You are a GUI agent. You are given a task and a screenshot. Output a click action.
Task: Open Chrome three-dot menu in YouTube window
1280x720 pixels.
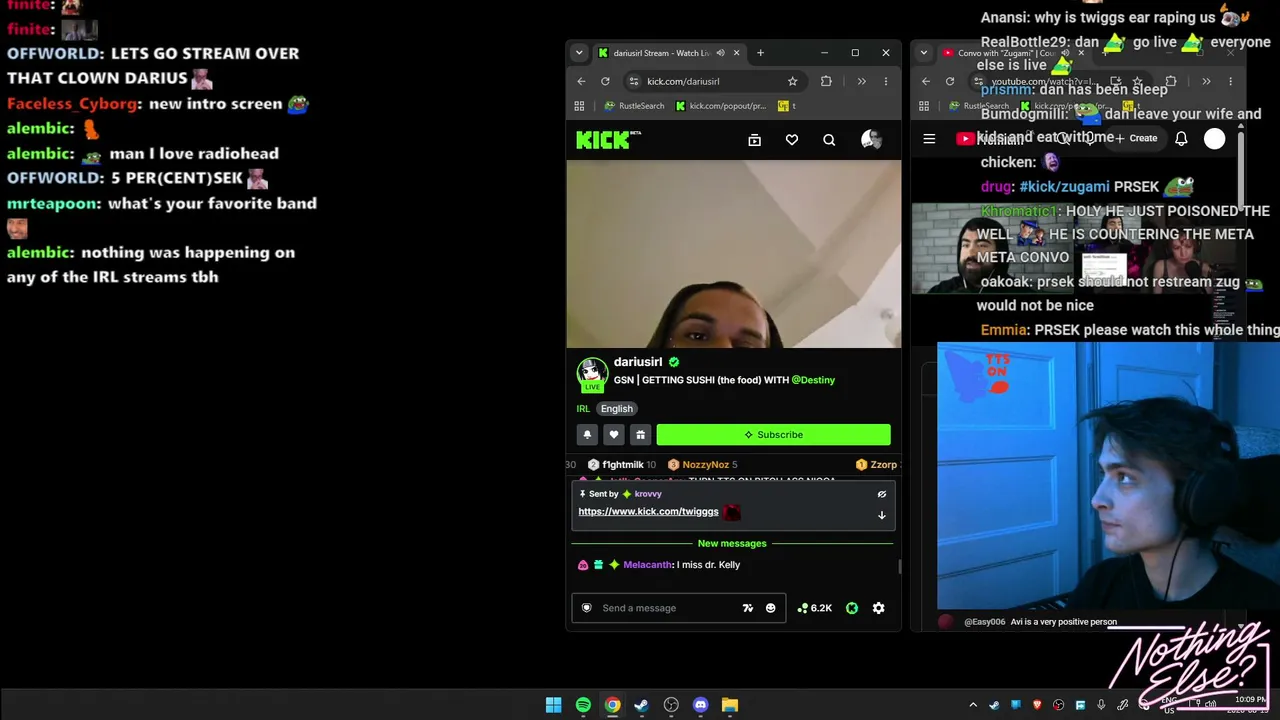[1230, 81]
